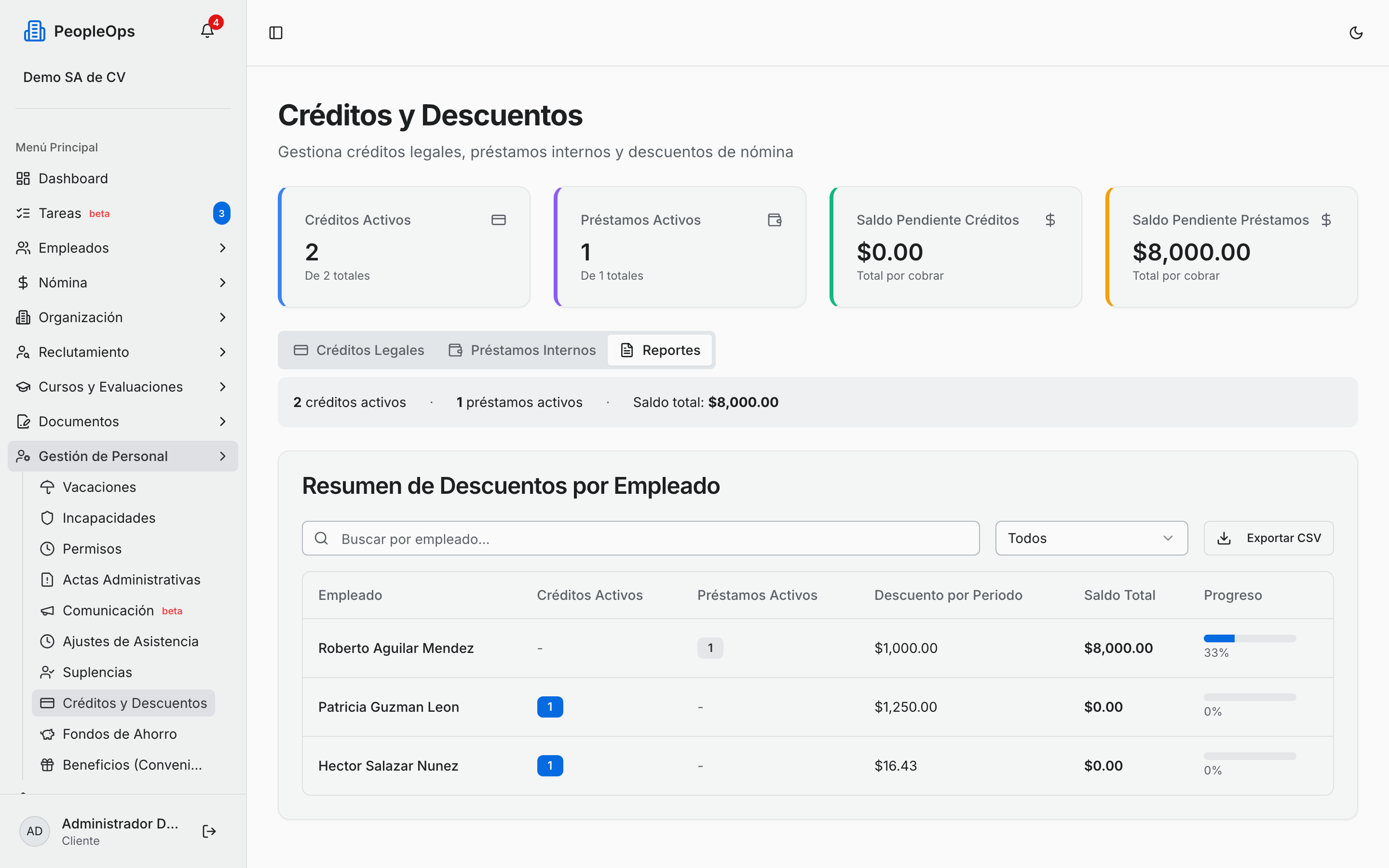The image size is (1389, 868).
Task: Click the Comunicación megaphone icon
Action: [x=47, y=611]
